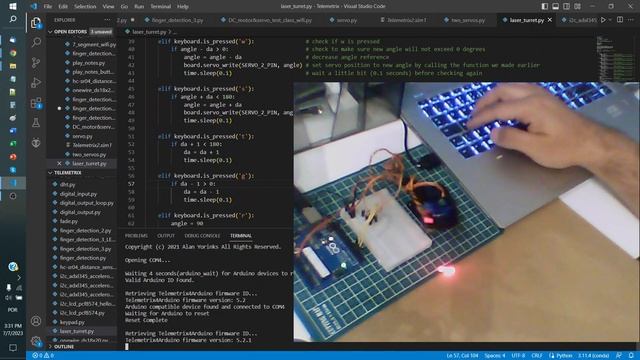Toggle the bottom panel layout icon
Viewport: 640px width, 360px height.
[x=556, y=6]
